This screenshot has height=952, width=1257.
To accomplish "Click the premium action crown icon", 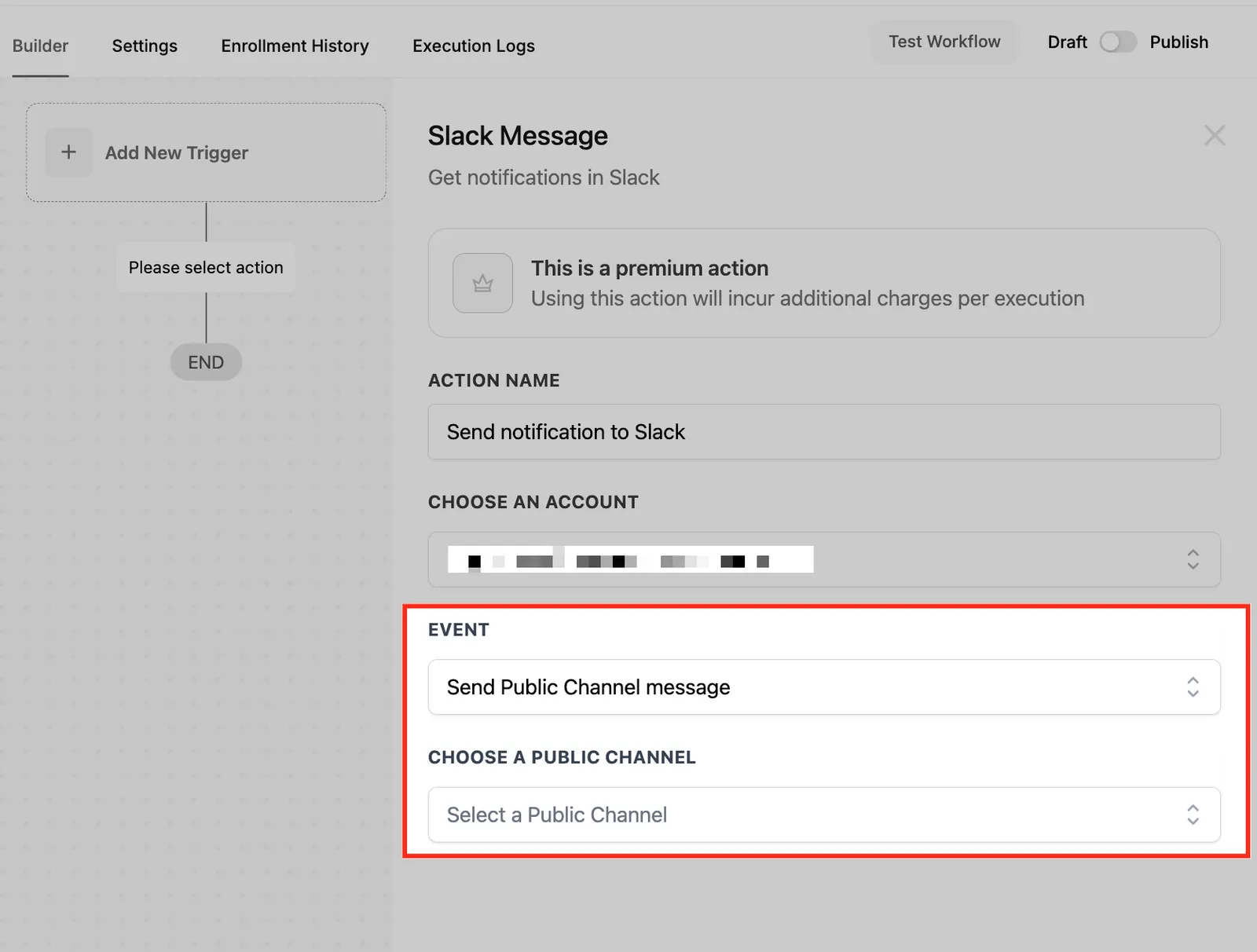I will coord(482,283).
